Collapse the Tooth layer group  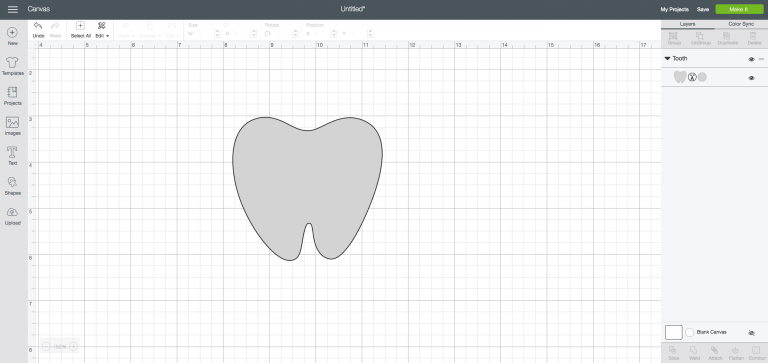click(x=667, y=58)
